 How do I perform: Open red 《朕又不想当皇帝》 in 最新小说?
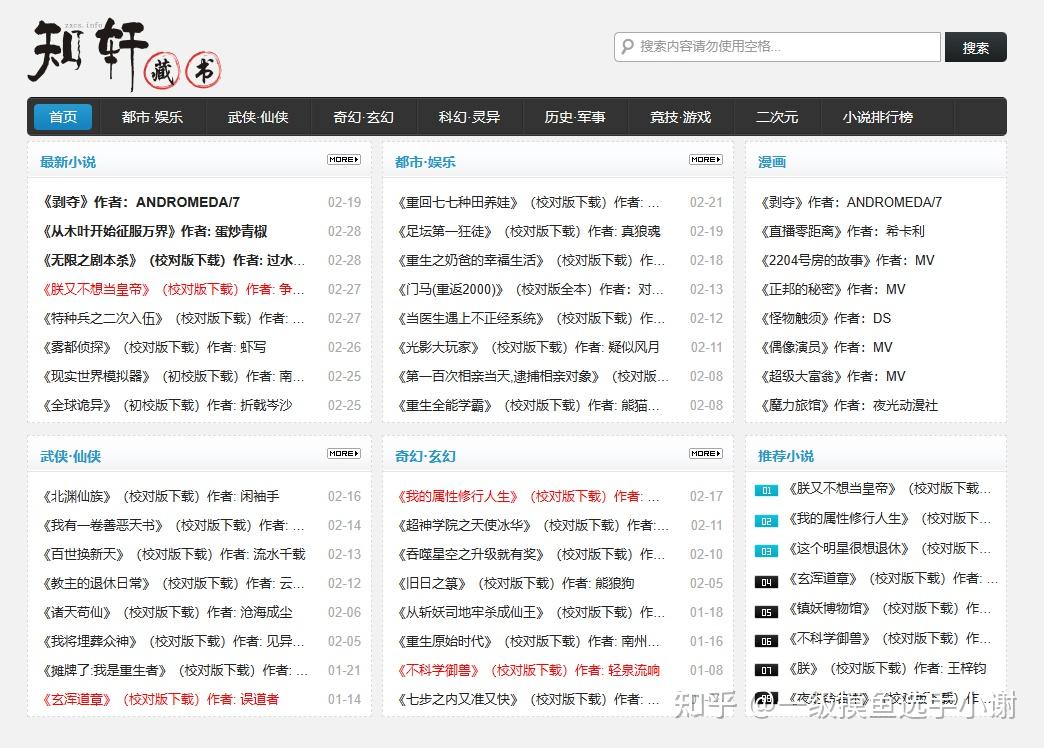point(173,290)
